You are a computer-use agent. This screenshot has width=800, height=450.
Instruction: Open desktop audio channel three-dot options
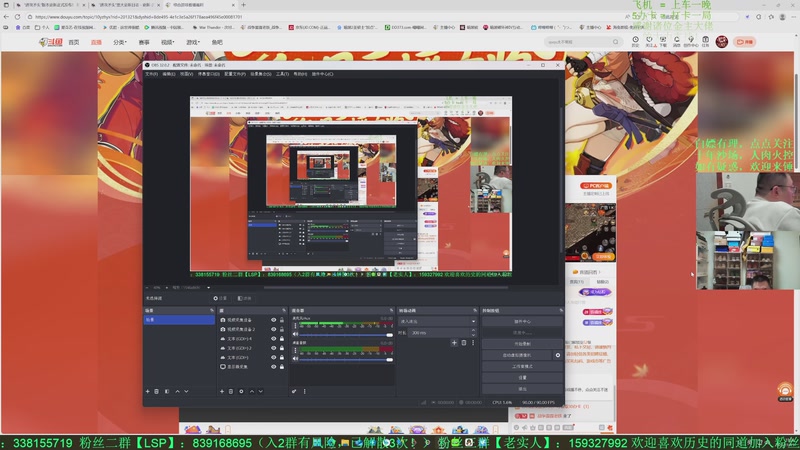[295, 351]
